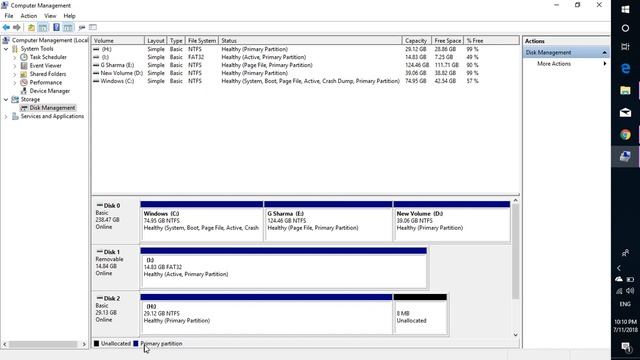Sort by the Free Space column header
Screen dimensions: 640x360
click(447, 41)
